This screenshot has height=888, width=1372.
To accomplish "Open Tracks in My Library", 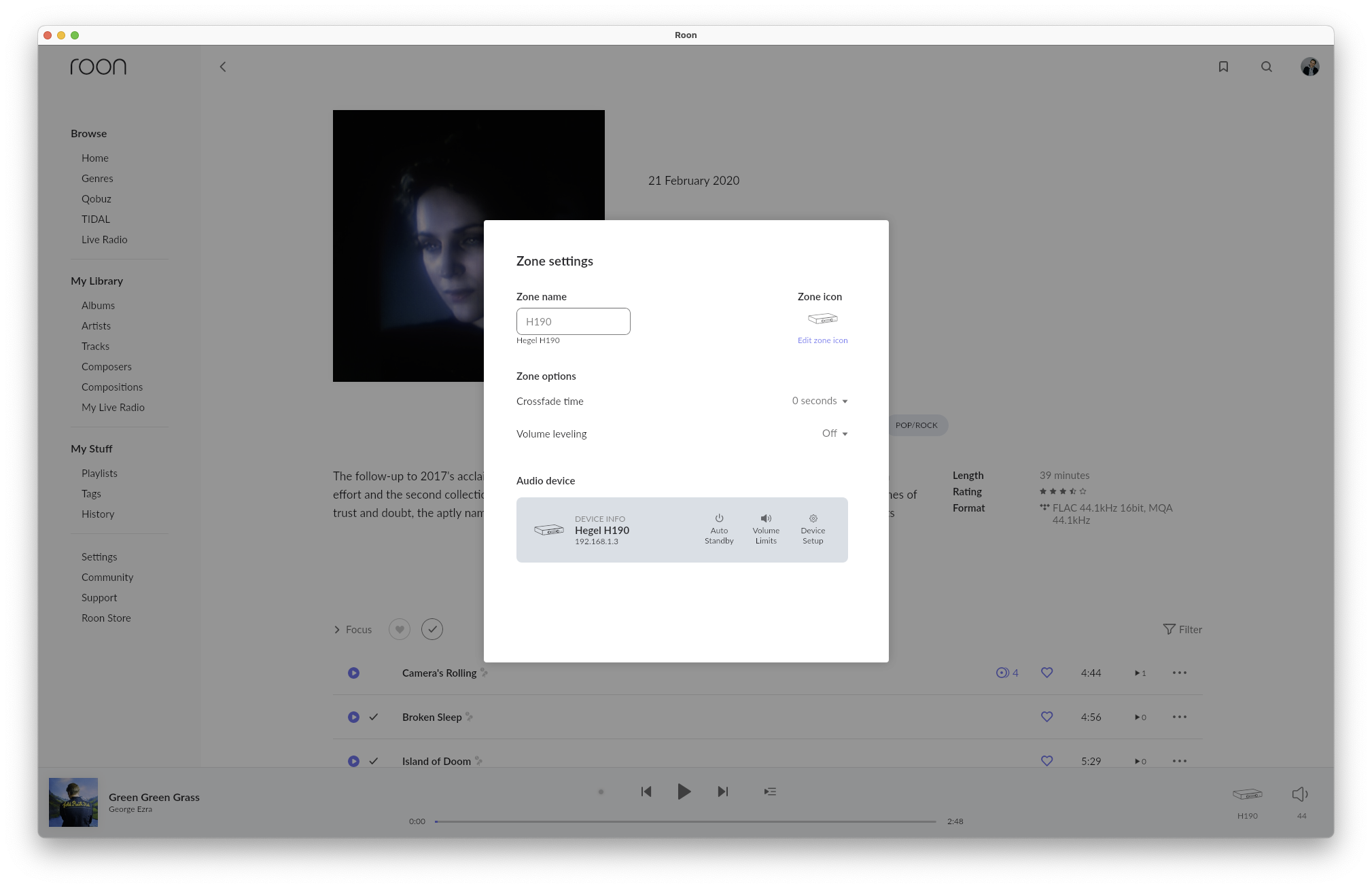I will pos(95,346).
